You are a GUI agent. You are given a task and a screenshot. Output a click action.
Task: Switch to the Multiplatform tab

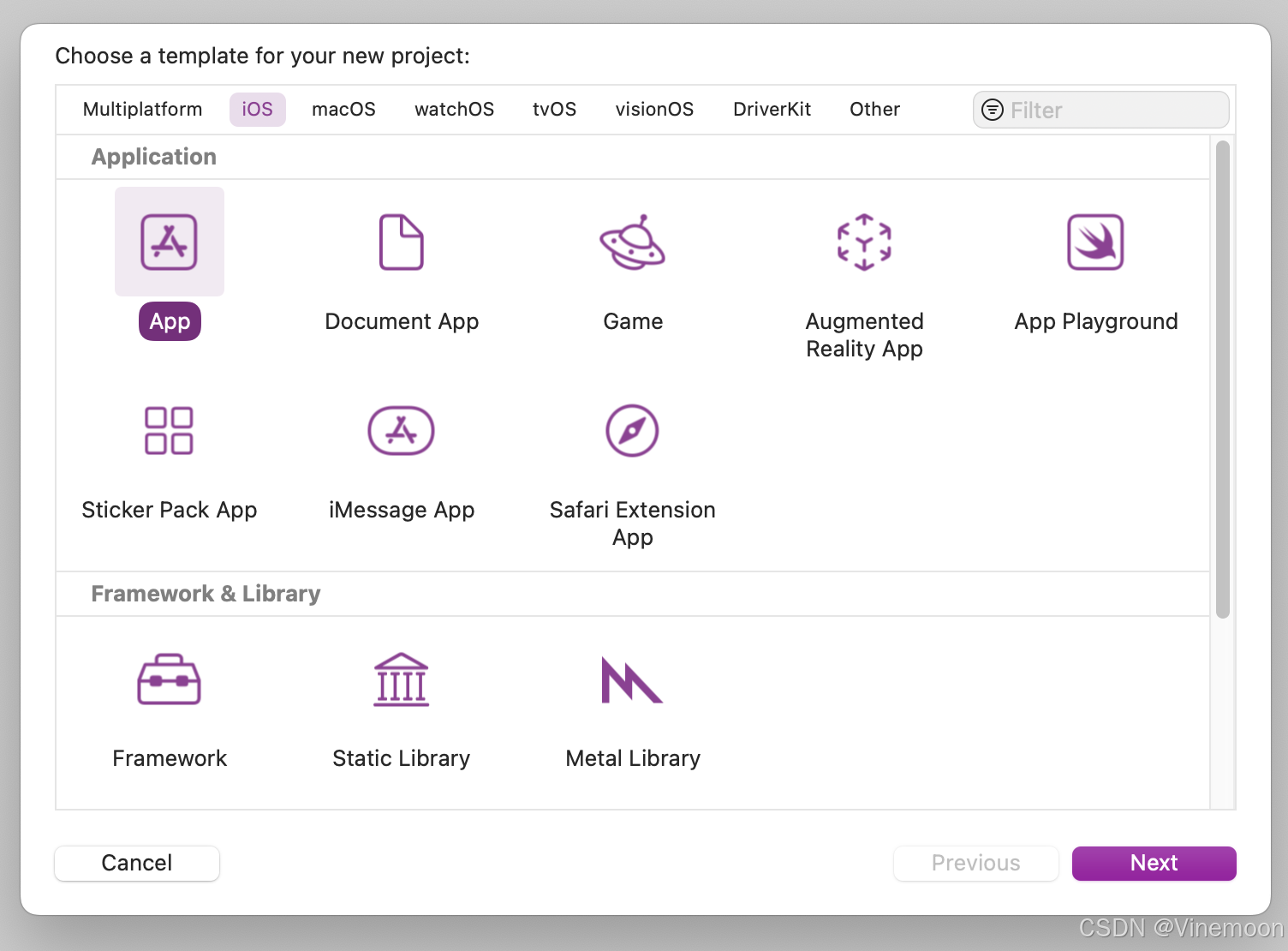tap(143, 110)
